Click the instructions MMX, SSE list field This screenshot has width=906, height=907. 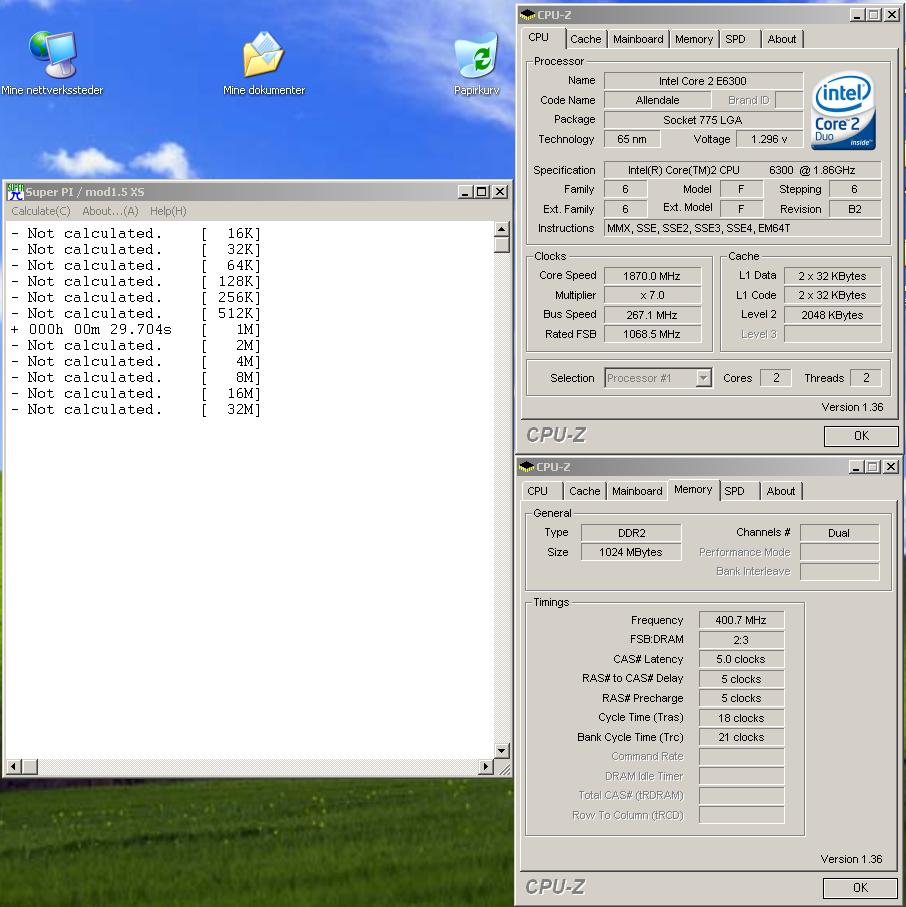(743, 228)
